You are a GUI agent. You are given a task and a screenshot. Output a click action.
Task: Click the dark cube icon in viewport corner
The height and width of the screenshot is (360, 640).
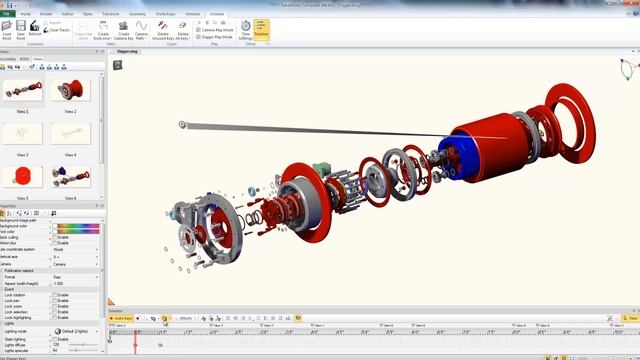(x=118, y=65)
